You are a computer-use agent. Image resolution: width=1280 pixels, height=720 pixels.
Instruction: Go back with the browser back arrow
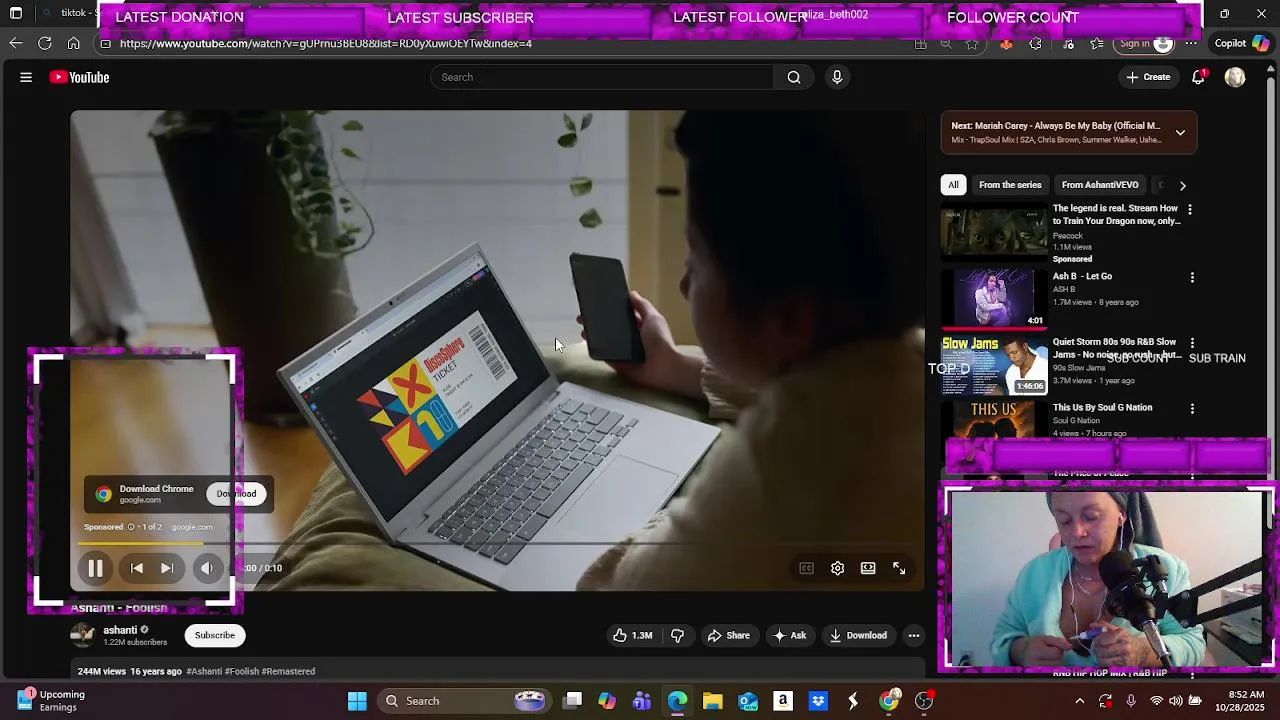[16, 43]
